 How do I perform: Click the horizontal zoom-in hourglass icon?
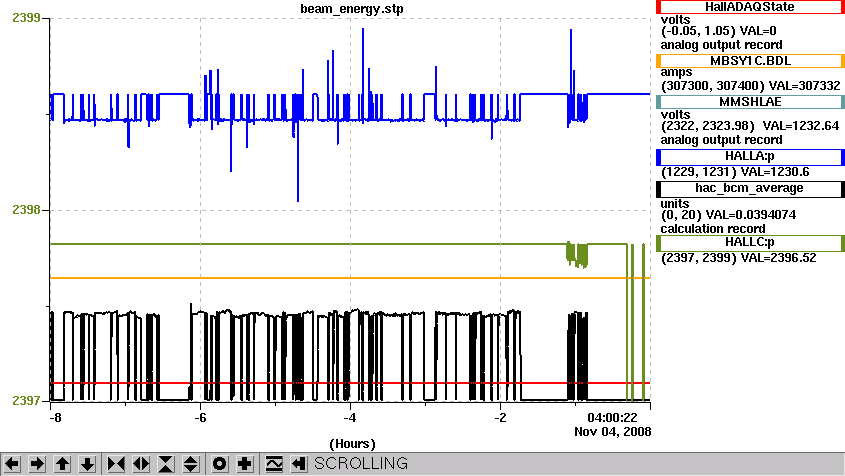point(116,464)
